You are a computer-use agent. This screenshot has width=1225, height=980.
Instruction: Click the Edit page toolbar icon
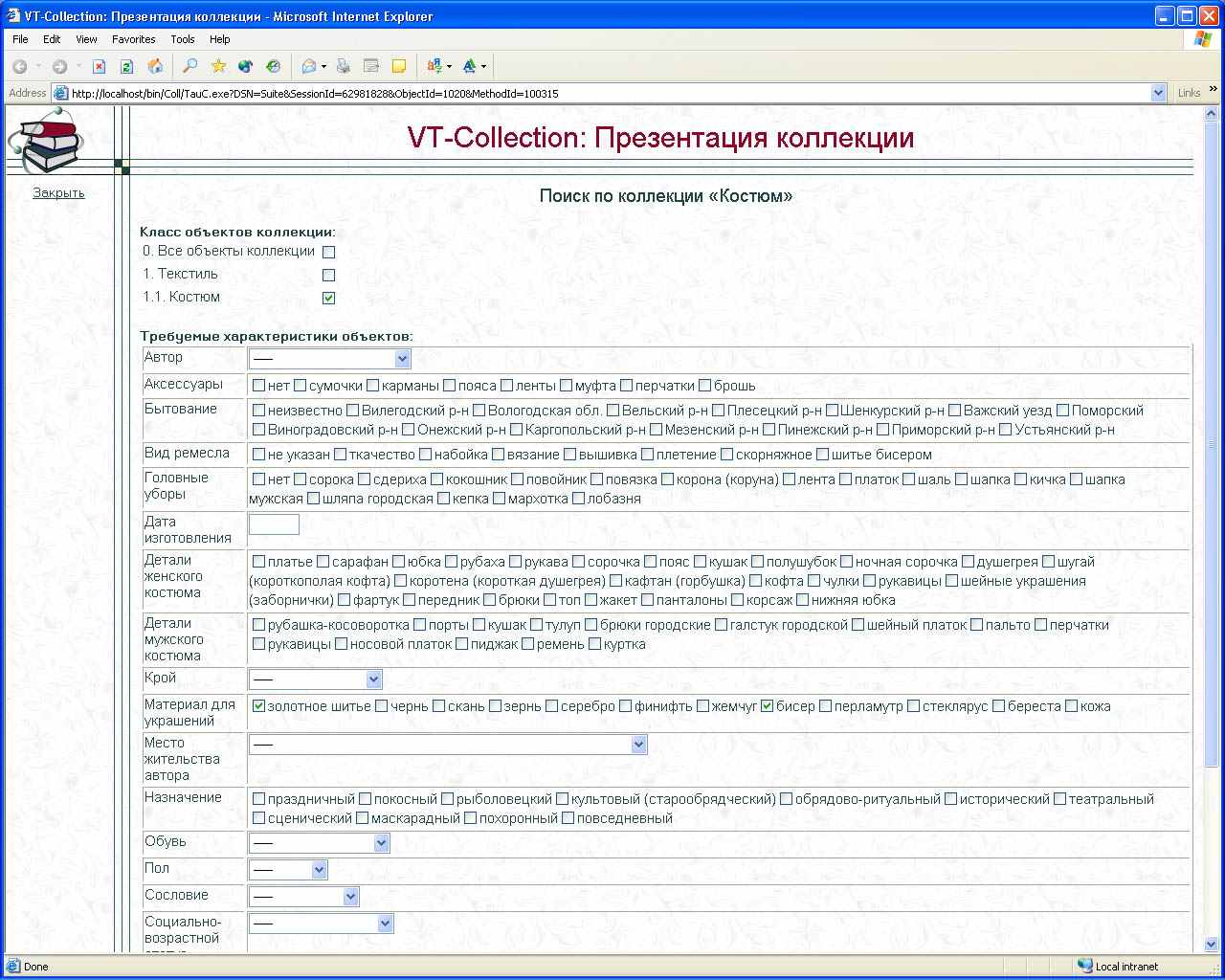tap(371, 66)
